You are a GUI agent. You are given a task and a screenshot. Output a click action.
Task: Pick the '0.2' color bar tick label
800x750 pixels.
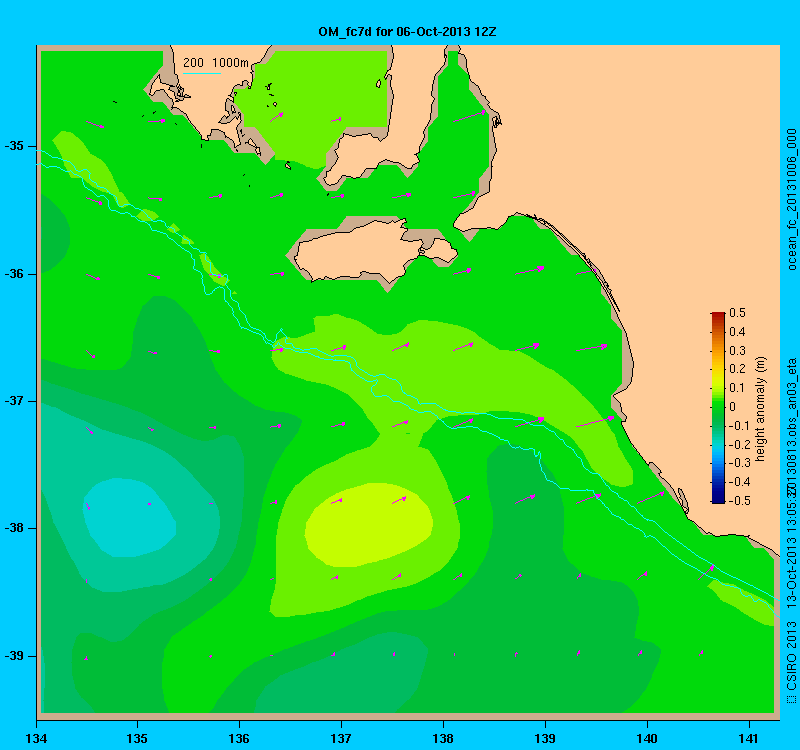click(737, 369)
